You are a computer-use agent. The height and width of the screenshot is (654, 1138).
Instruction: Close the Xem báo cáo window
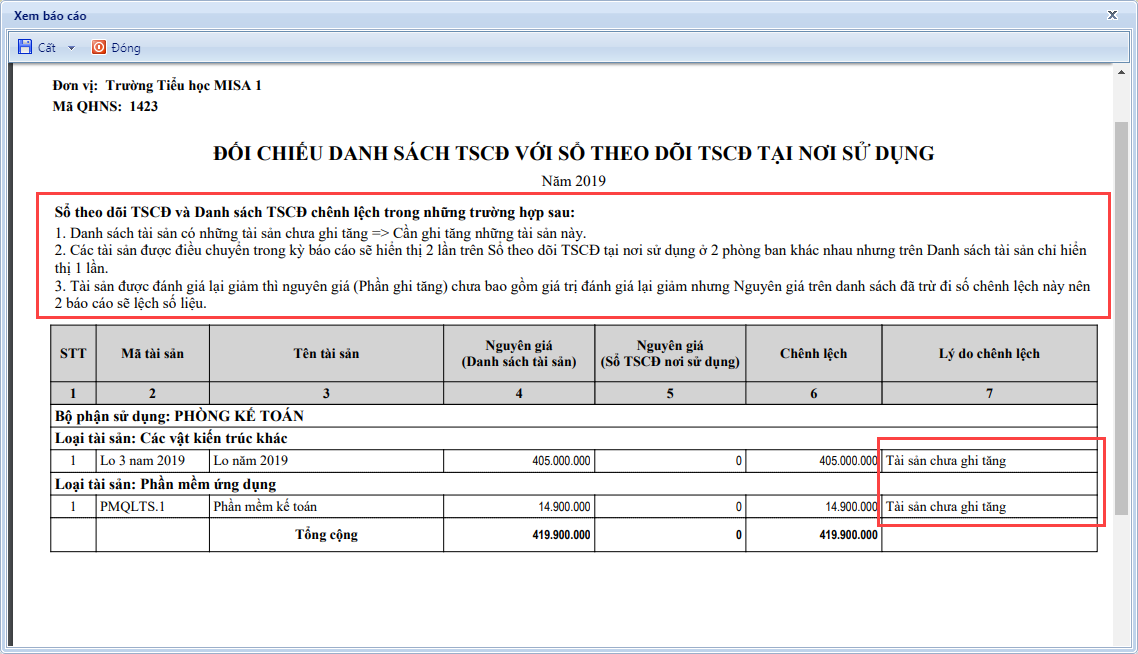(x=1112, y=15)
